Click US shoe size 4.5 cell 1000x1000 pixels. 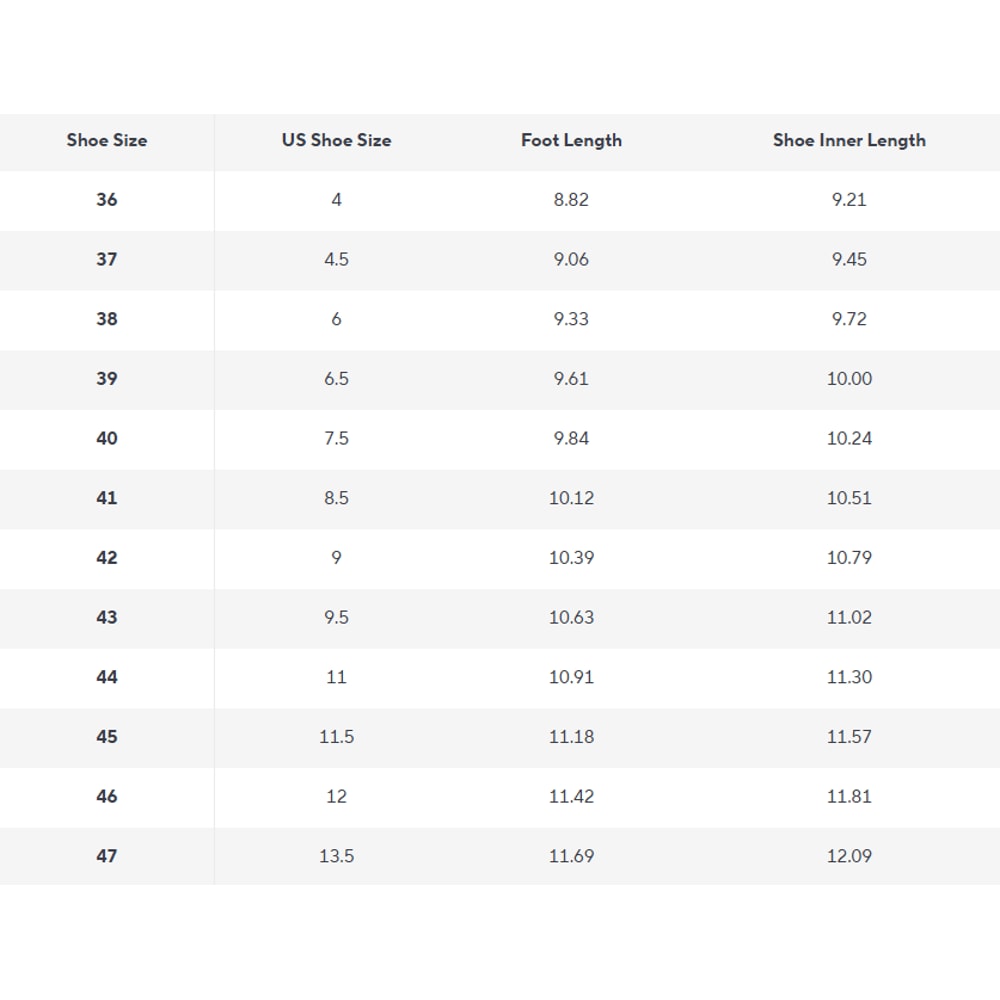(336, 260)
